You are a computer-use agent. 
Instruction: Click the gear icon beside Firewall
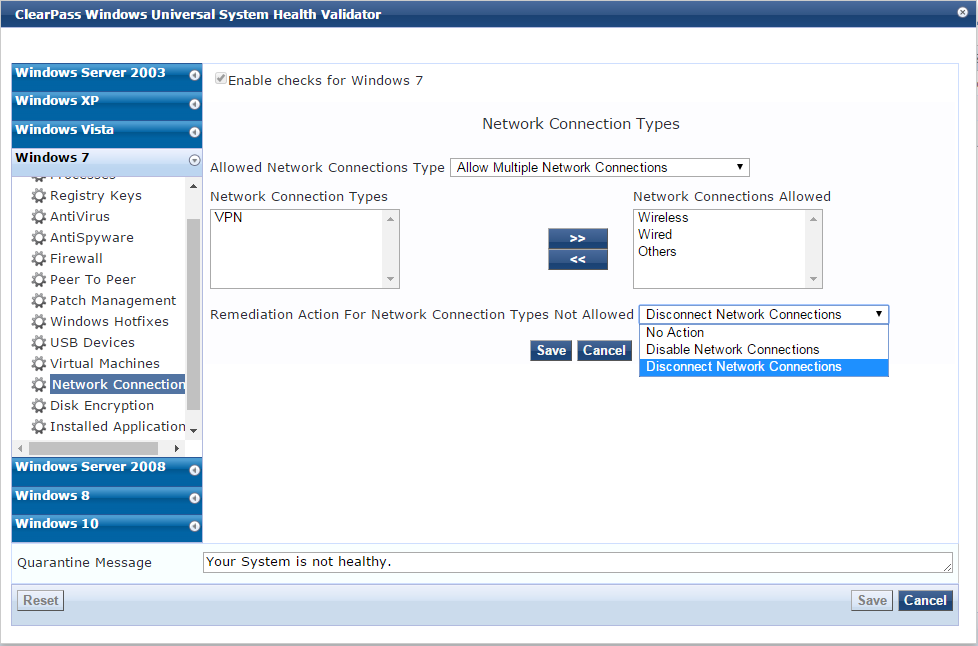point(39,259)
